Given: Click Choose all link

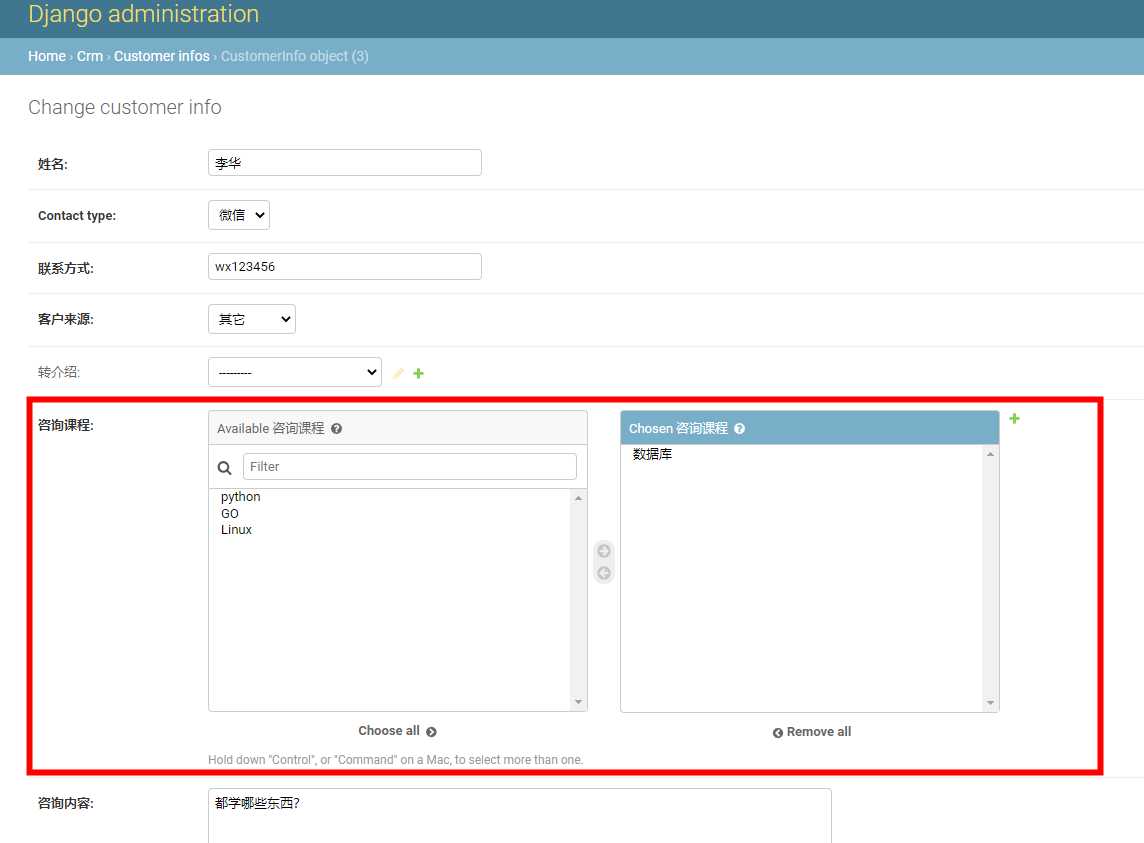Looking at the screenshot, I should coord(397,731).
